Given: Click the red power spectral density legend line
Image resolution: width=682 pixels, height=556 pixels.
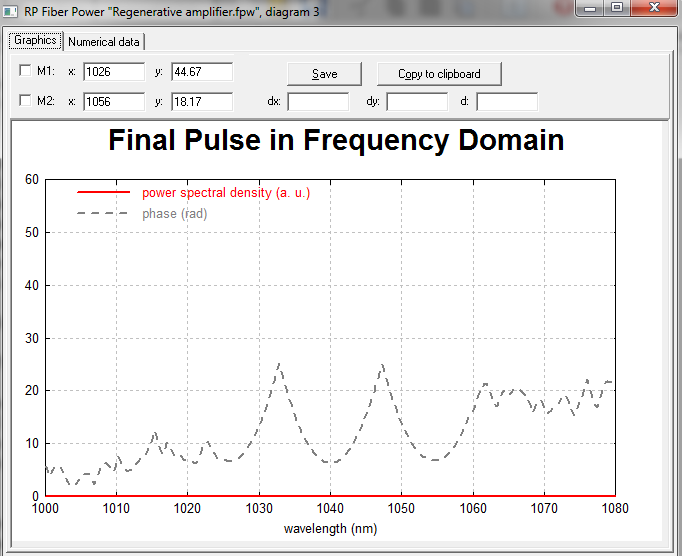Looking at the screenshot, I should (x=104, y=192).
